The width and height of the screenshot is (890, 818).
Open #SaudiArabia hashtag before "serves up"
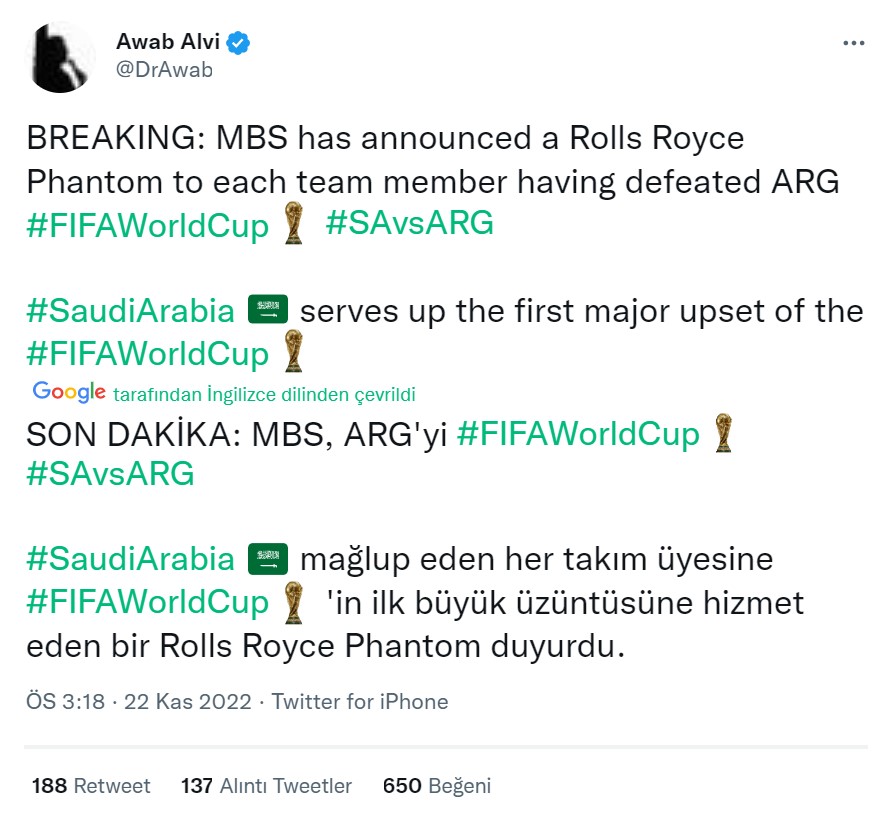click(131, 311)
